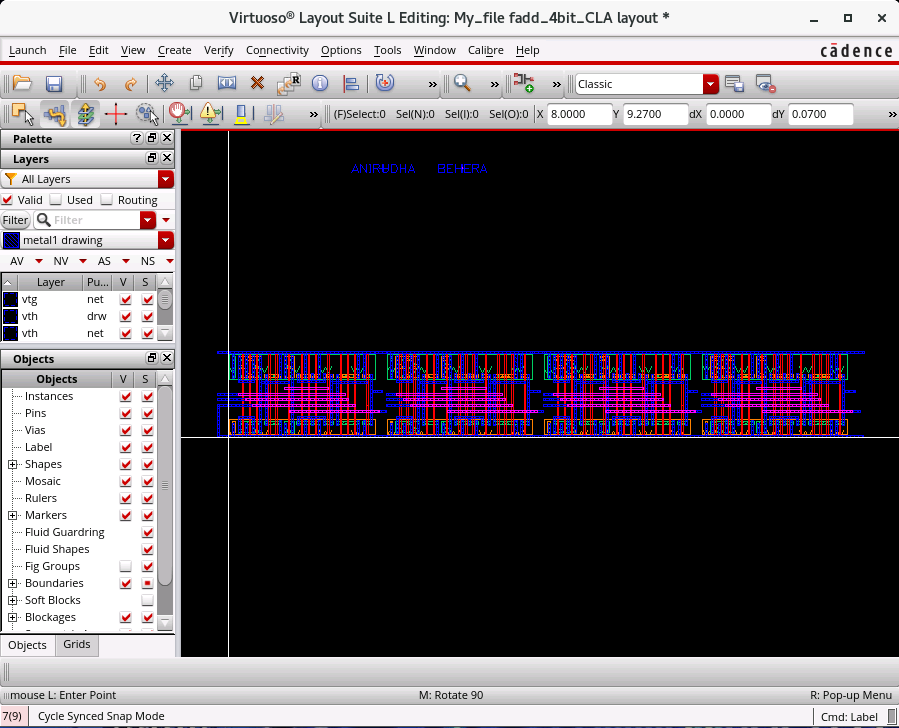Open the All Layers filter dropdown
The image size is (899, 728).
[166, 179]
